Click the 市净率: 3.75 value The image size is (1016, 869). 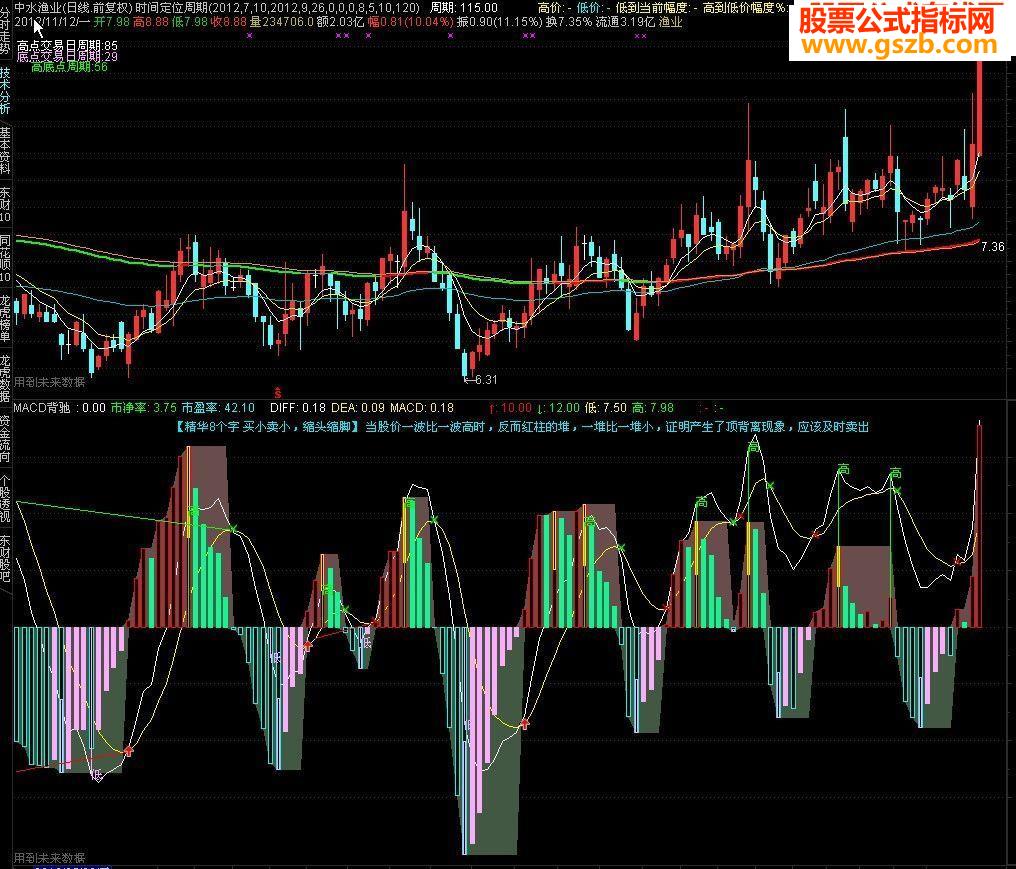[143, 408]
